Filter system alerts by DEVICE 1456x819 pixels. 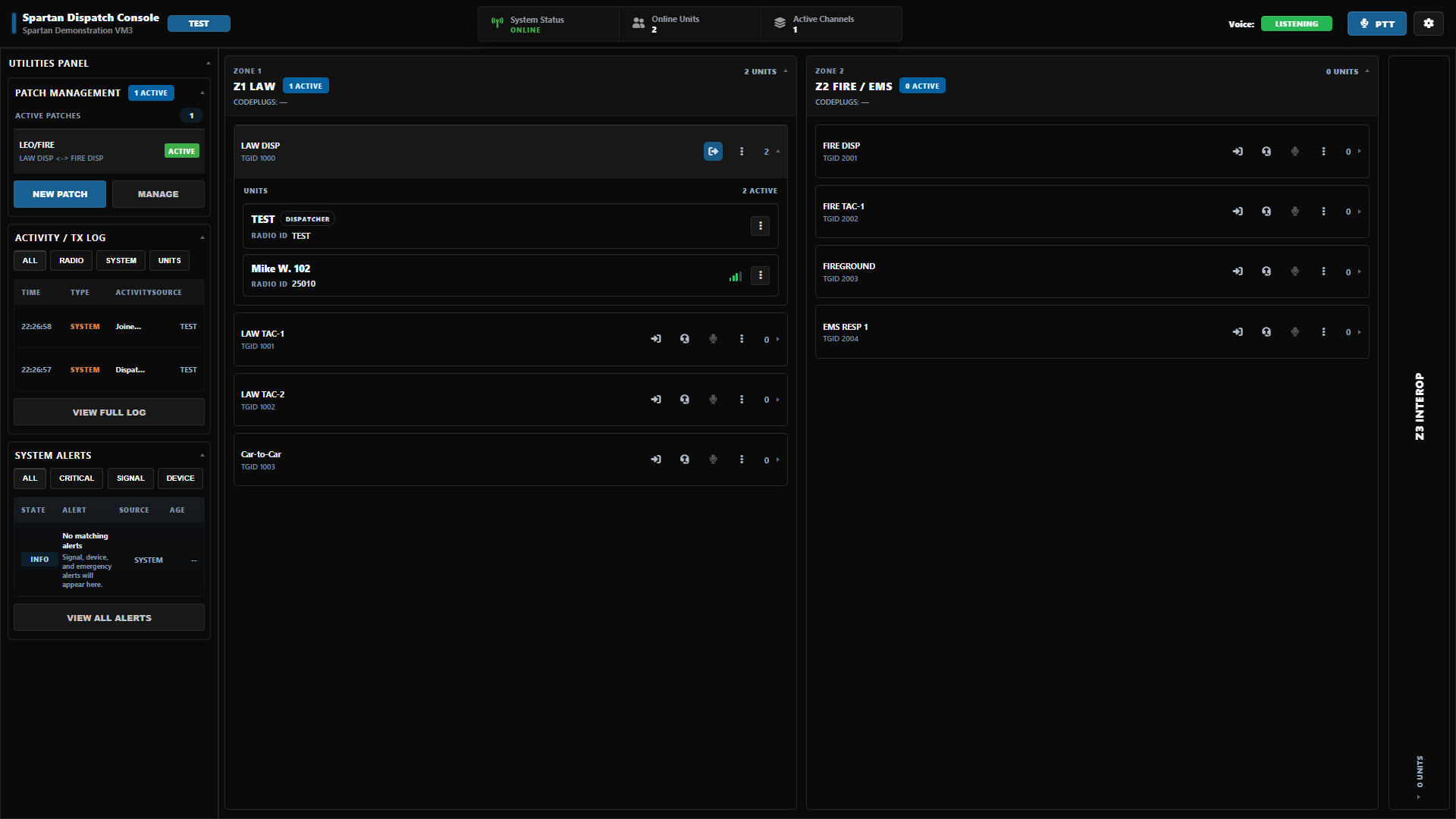[180, 479]
